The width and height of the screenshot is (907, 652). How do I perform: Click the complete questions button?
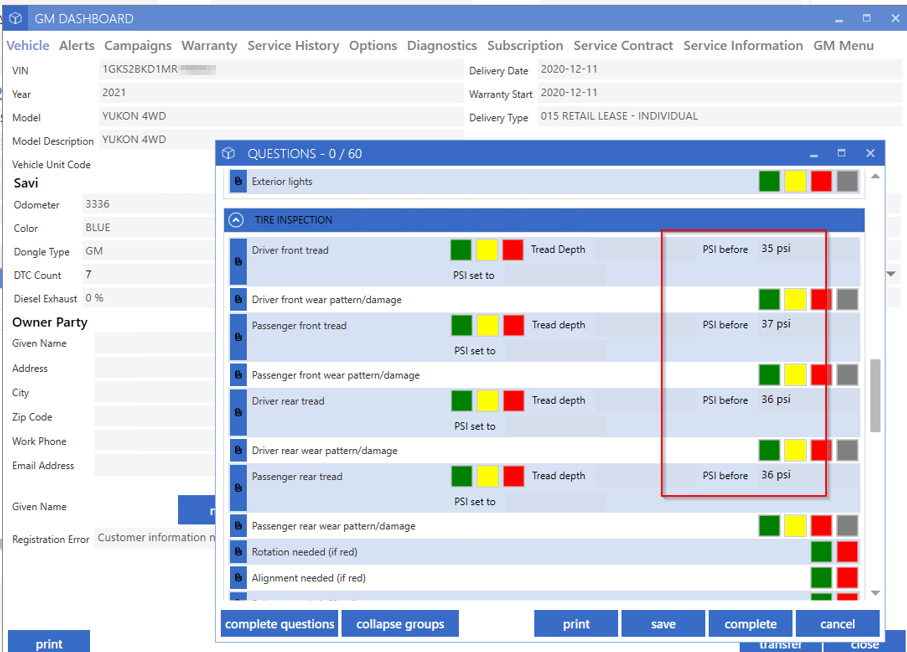(x=279, y=624)
